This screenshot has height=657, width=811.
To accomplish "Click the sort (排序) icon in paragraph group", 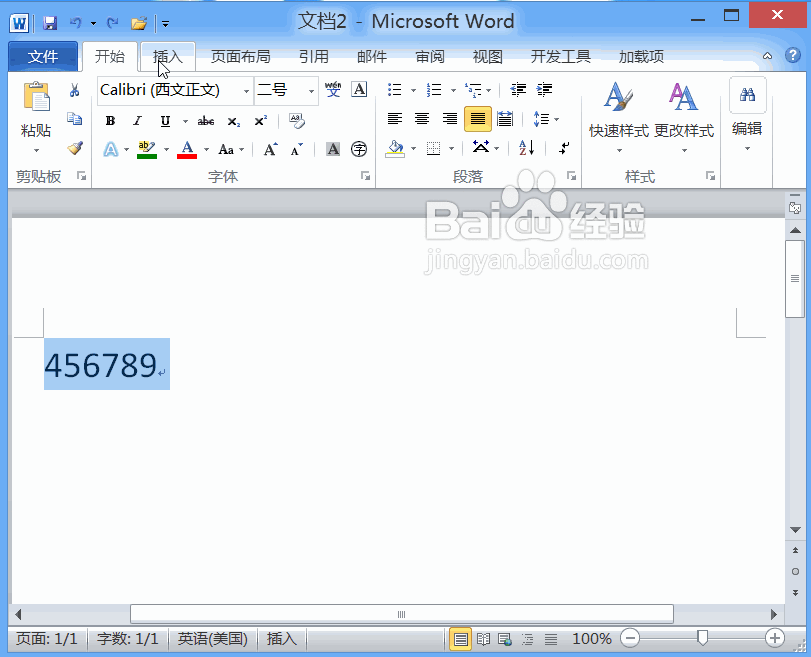I will (x=524, y=148).
